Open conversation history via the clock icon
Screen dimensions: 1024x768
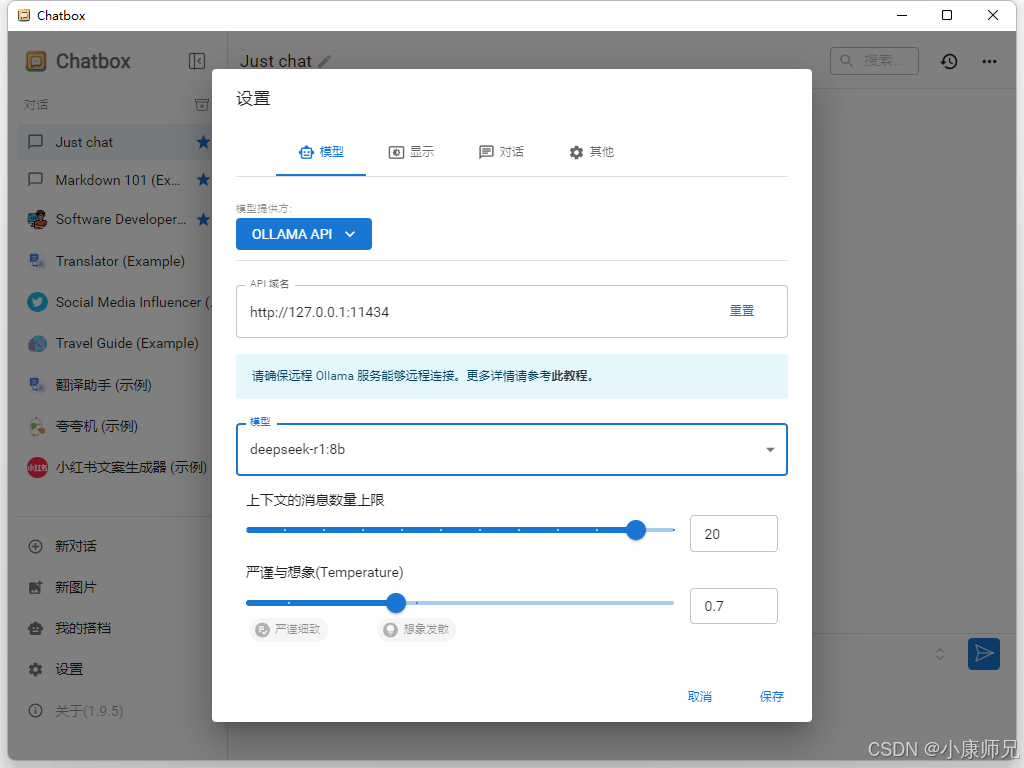[x=948, y=61]
